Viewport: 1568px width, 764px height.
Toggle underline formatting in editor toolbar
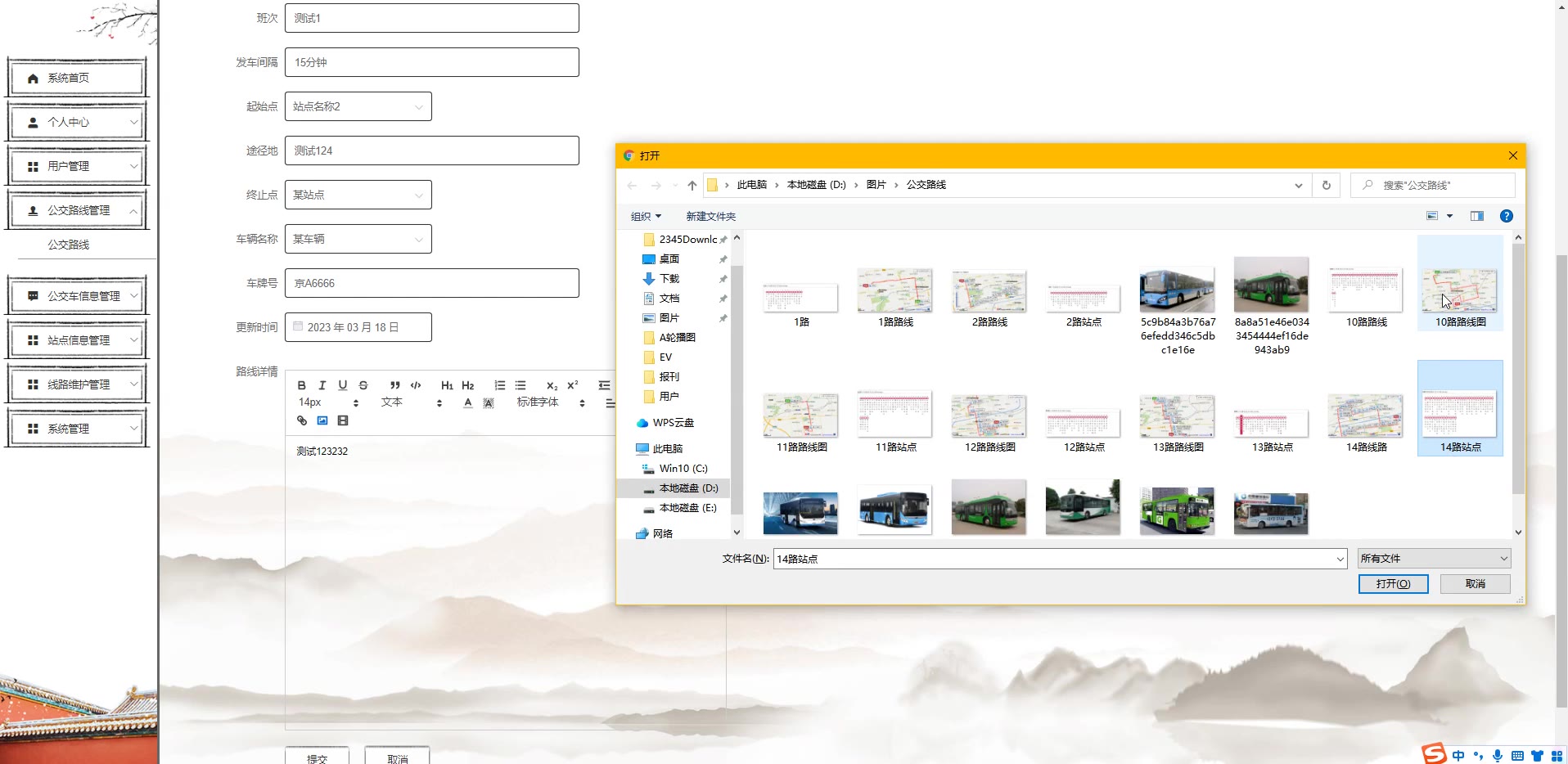(343, 385)
